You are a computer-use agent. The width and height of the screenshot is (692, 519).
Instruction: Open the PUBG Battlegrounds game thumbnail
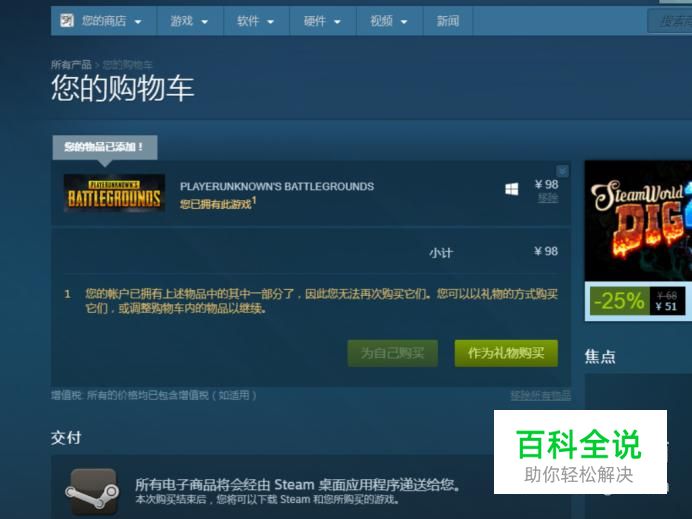[114, 193]
